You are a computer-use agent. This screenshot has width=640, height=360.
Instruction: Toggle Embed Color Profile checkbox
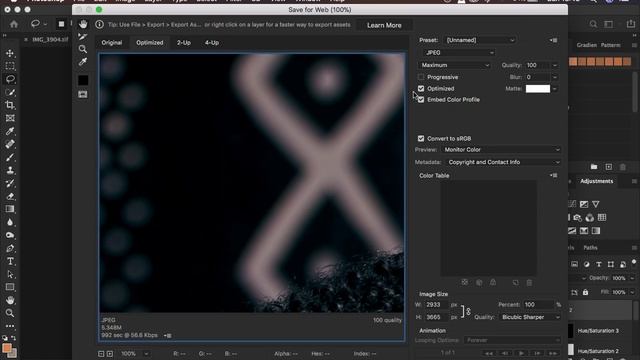point(421,100)
